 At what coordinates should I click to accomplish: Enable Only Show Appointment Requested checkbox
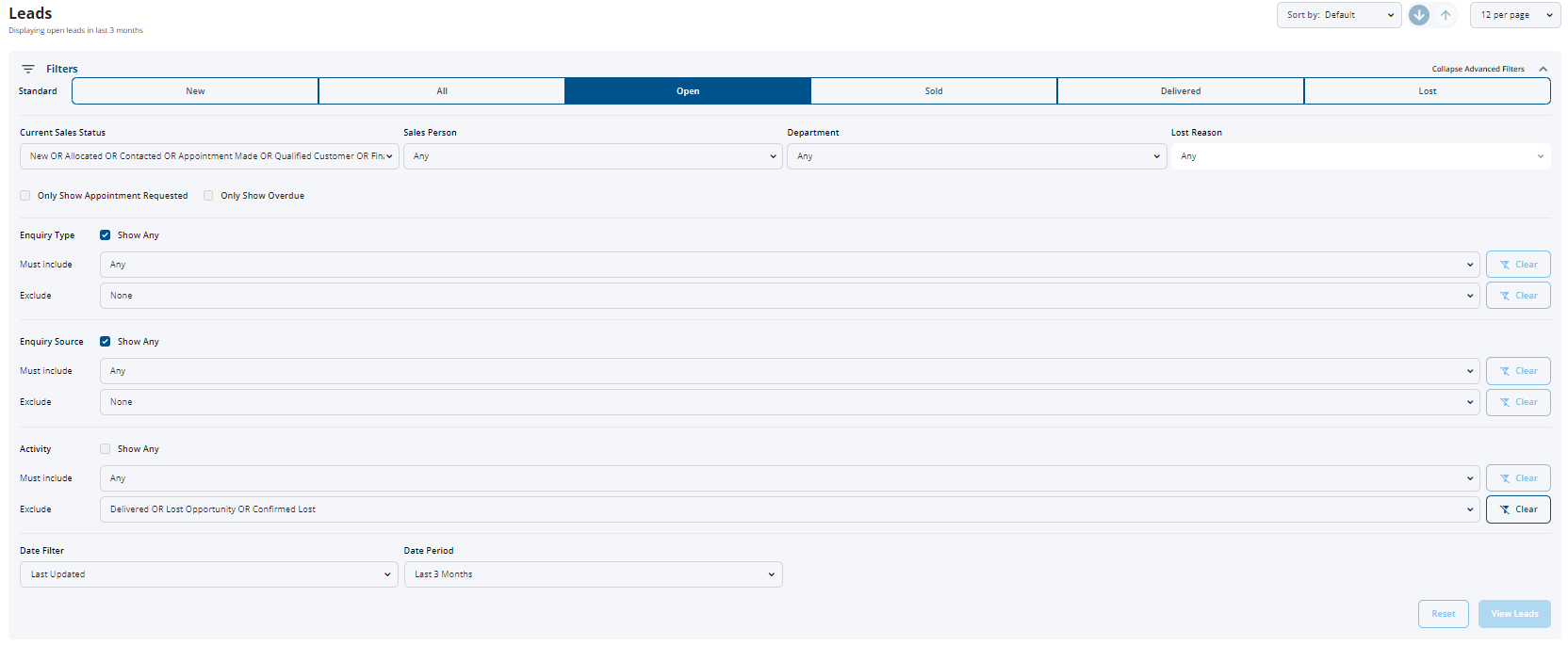[25, 196]
